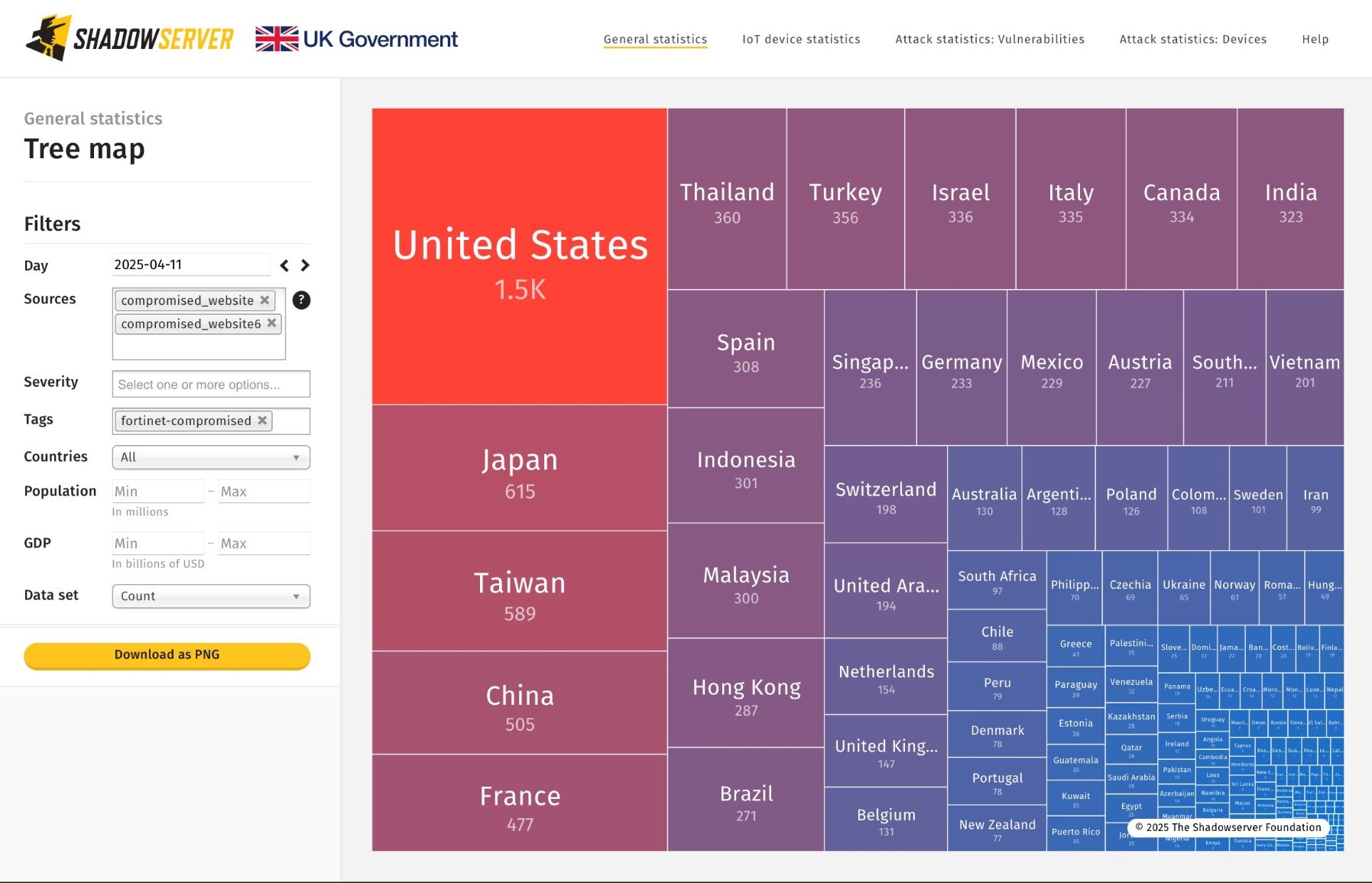The width and height of the screenshot is (1372, 883).
Task: Open the Sources help question mark
Action: click(x=302, y=300)
